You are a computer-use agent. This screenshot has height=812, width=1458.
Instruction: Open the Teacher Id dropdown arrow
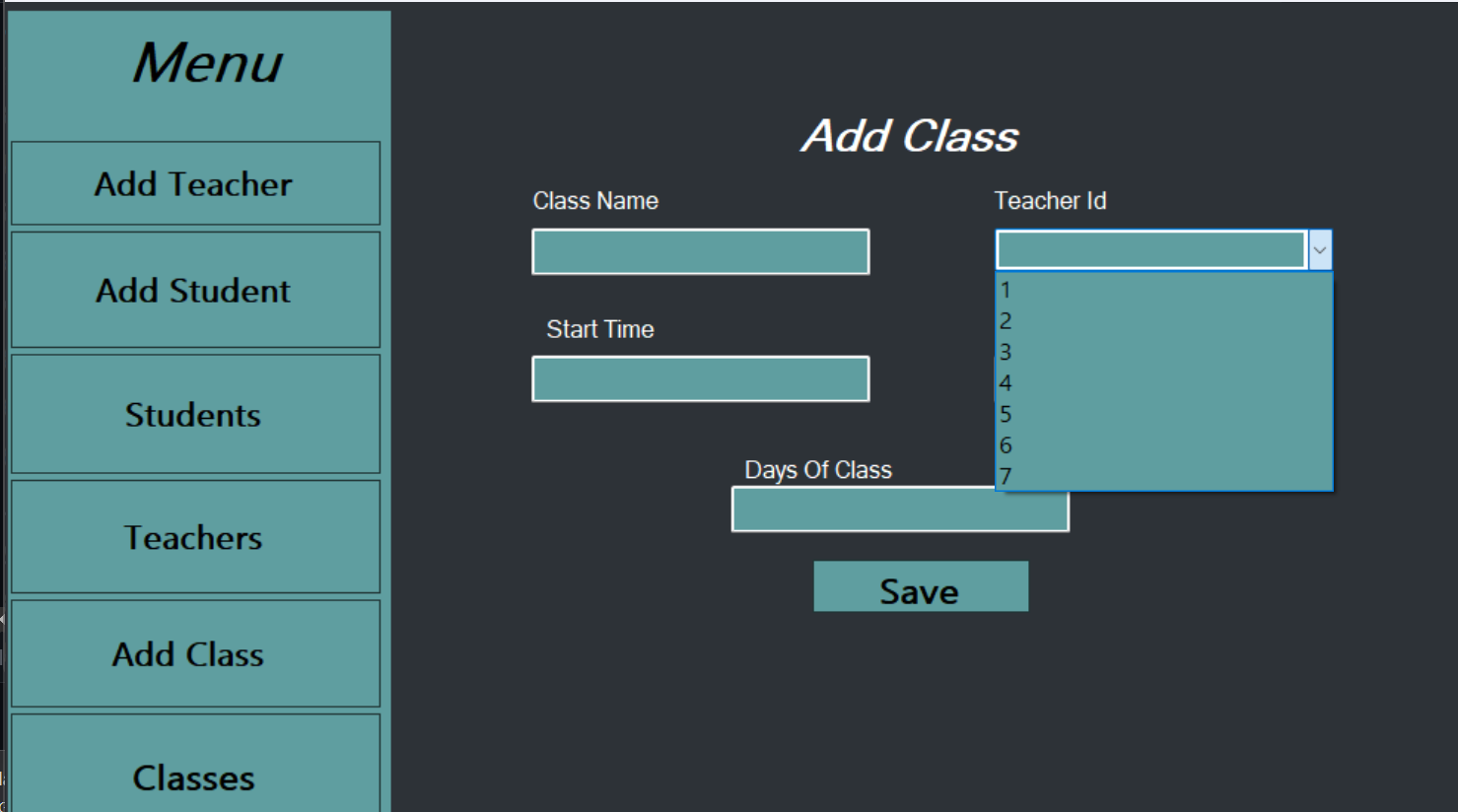tap(1321, 249)
